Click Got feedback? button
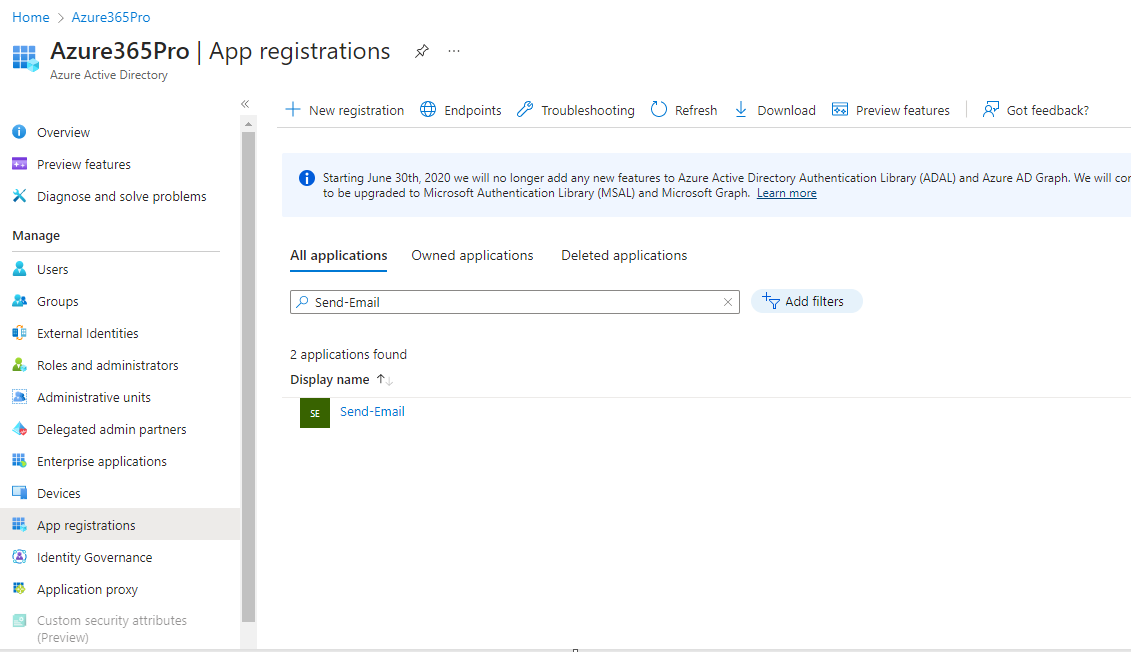This screenshot has width=1131, height=652. point(1036,110)
